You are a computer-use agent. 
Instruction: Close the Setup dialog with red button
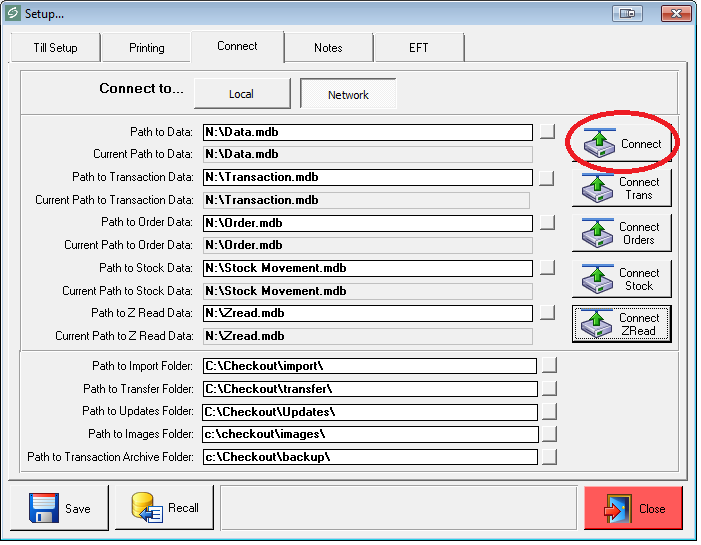click(633, 508)
